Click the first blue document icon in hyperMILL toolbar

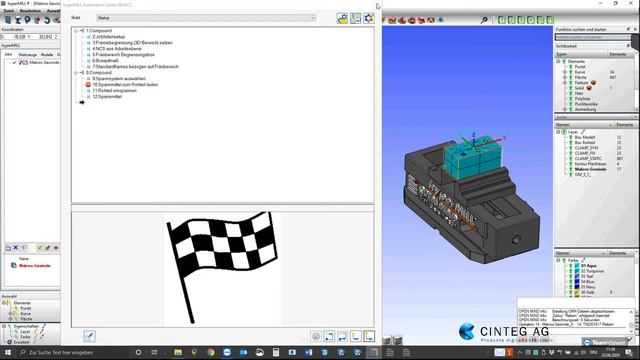8,20
